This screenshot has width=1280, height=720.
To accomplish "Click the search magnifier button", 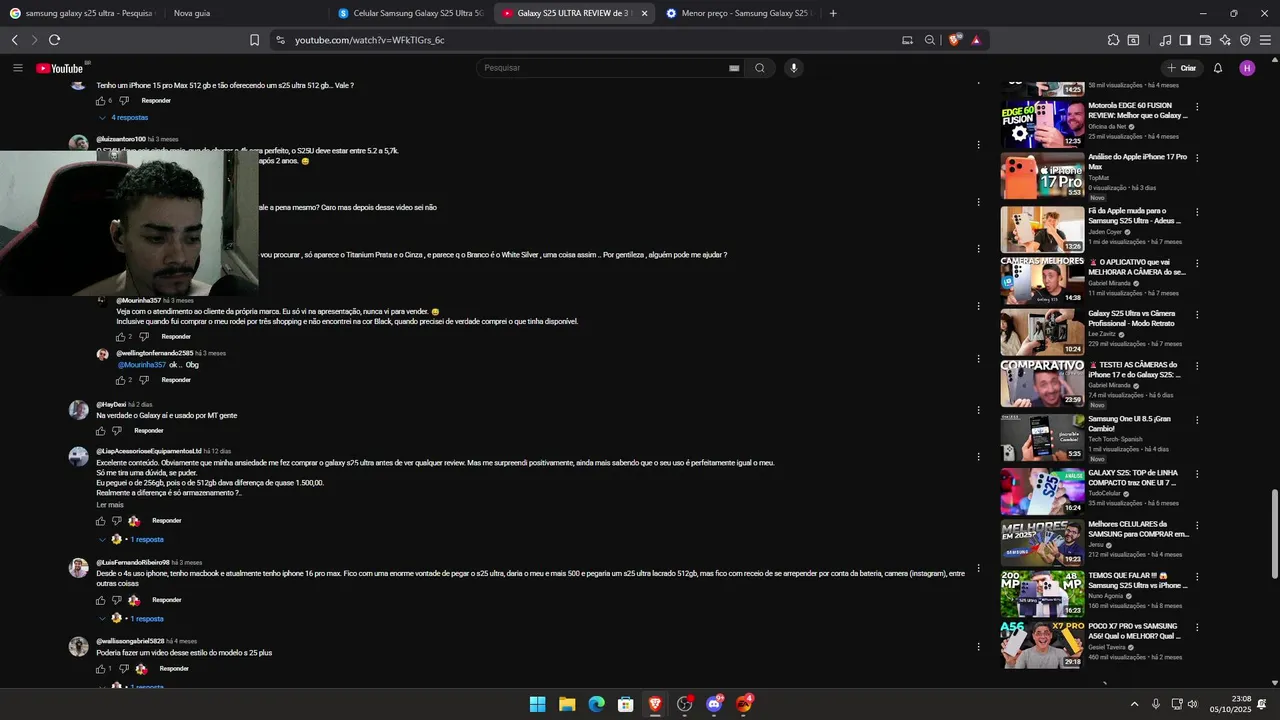I will pos(760,68).
